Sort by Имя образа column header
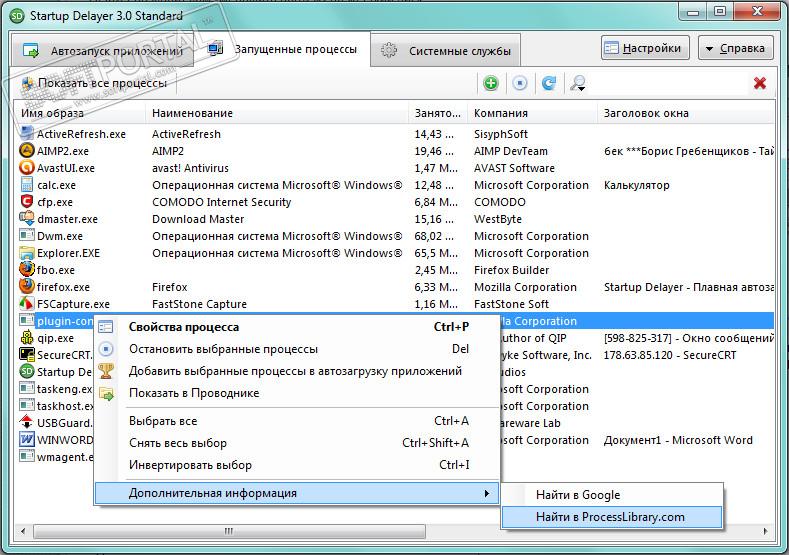The image size is (789, 555). (x=81, y=113)
